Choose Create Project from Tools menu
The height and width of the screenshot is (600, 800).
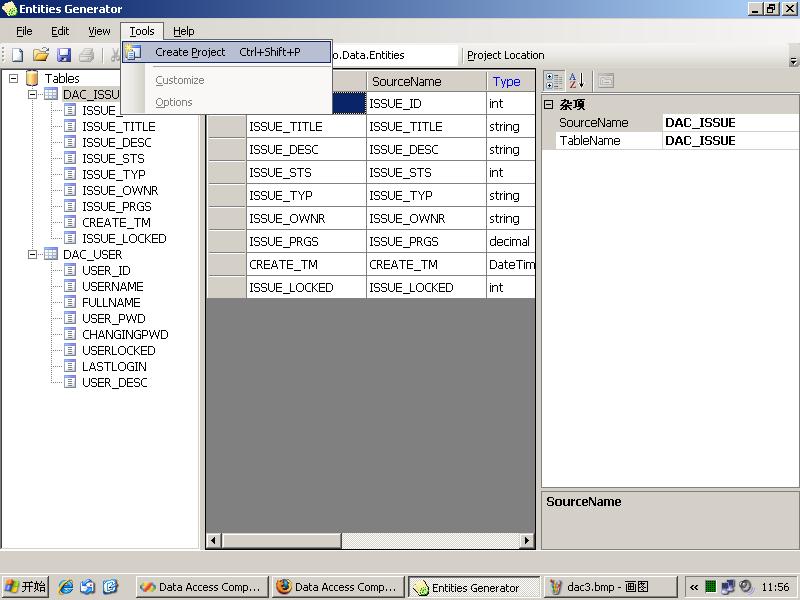pos(190,52)
